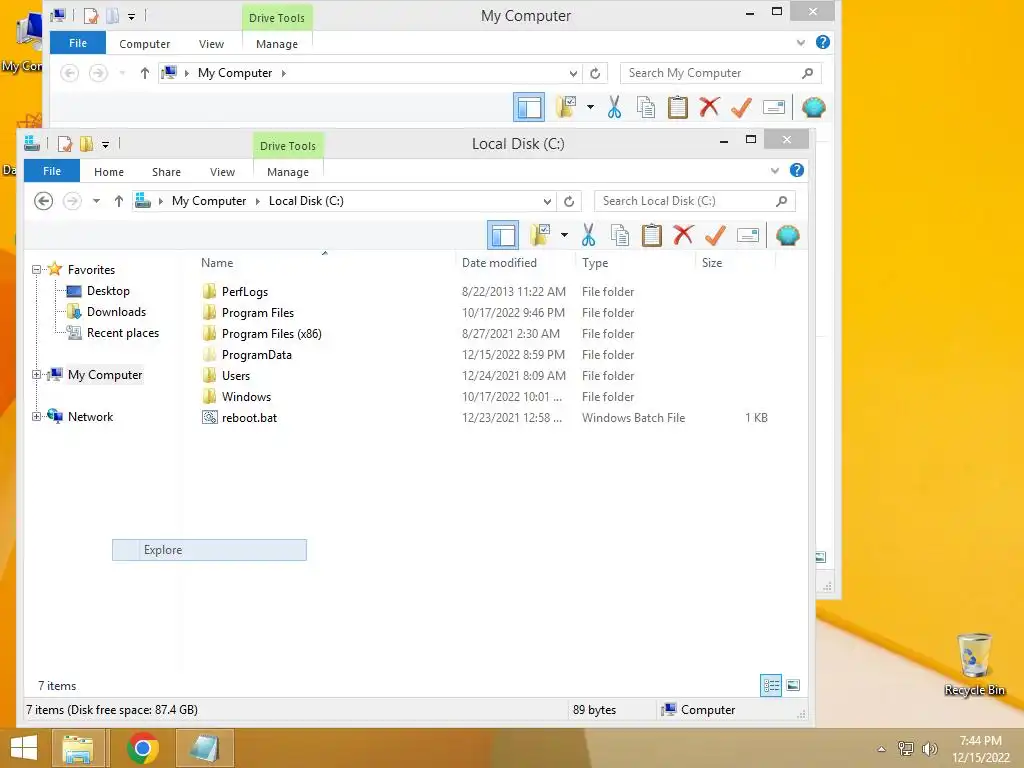Click the Windows Start button
This screenshot has height=768, width=1024.
pos(24,748)
